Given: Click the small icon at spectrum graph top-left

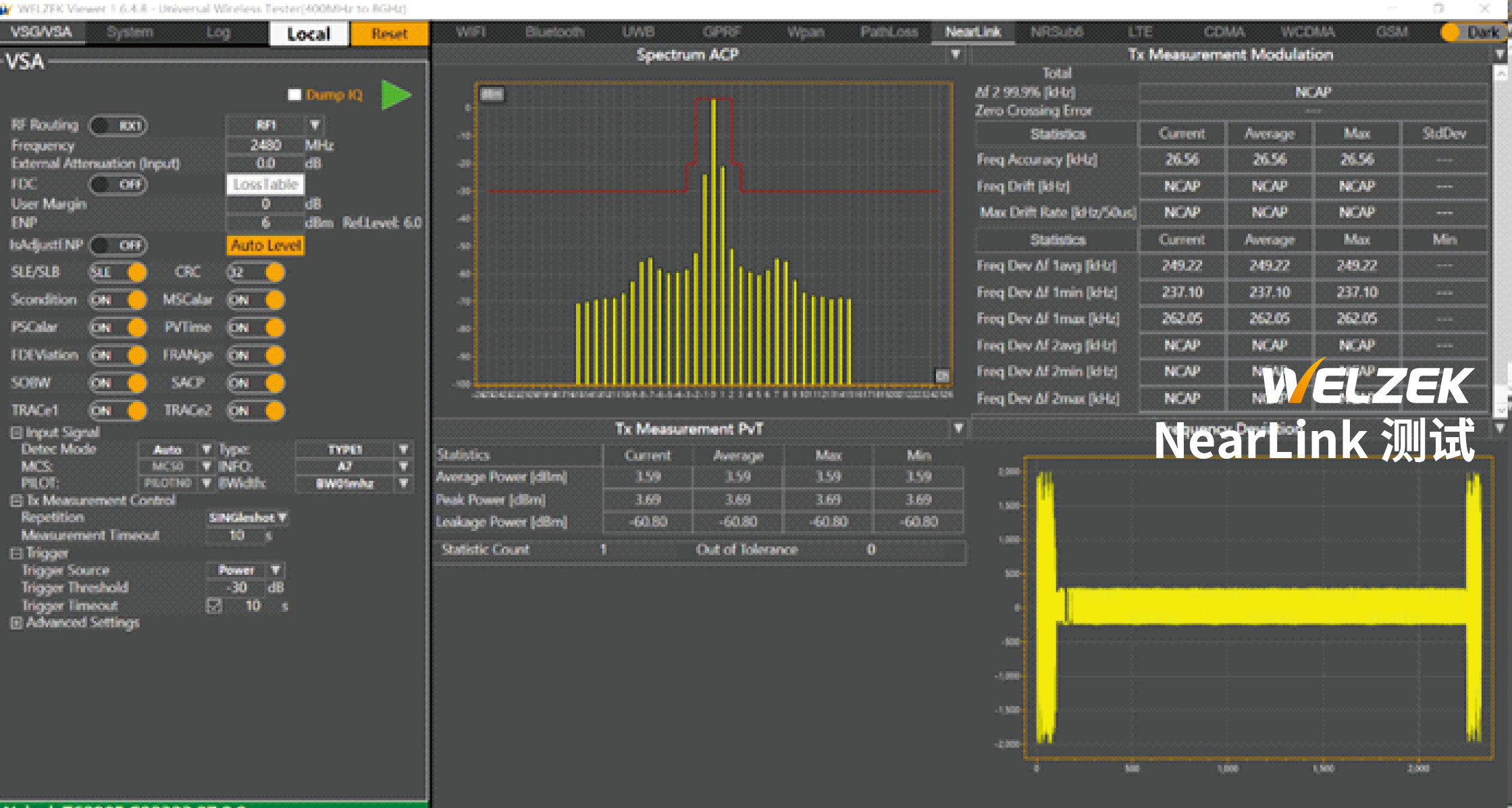Looking at the screenshot, I should (492, 95).
